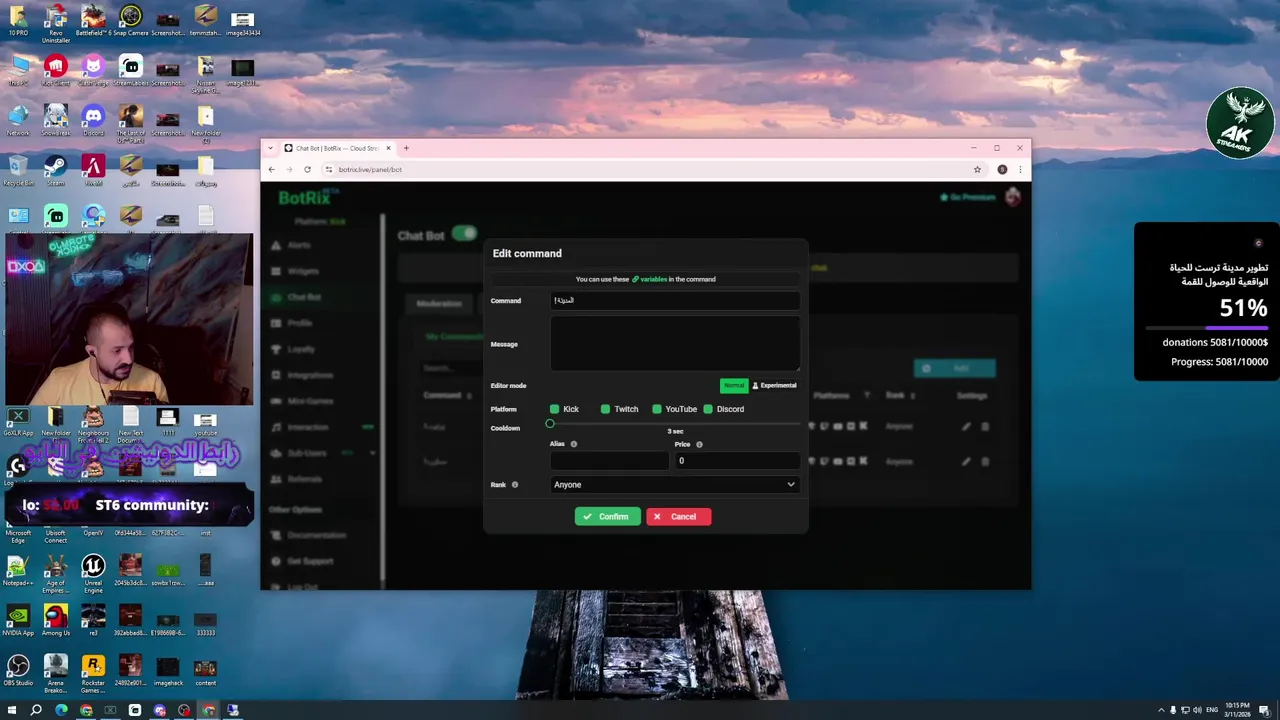Select the OBS Studio desktop icon
This screenshot has width=1280, height=720.
(18, 671)
